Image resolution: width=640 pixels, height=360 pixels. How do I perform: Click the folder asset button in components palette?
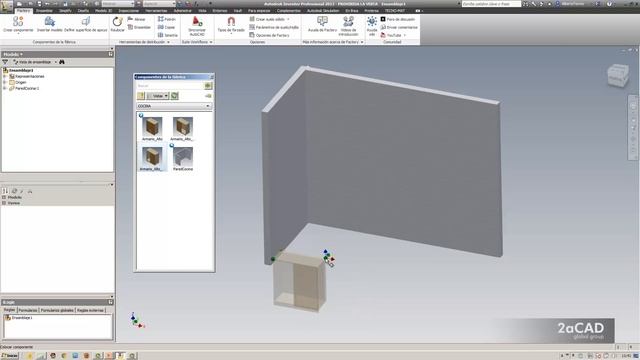[x=141, y=96]
